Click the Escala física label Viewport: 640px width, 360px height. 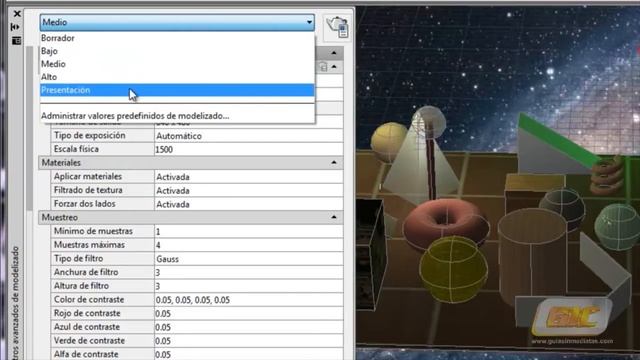click(76, 149)
